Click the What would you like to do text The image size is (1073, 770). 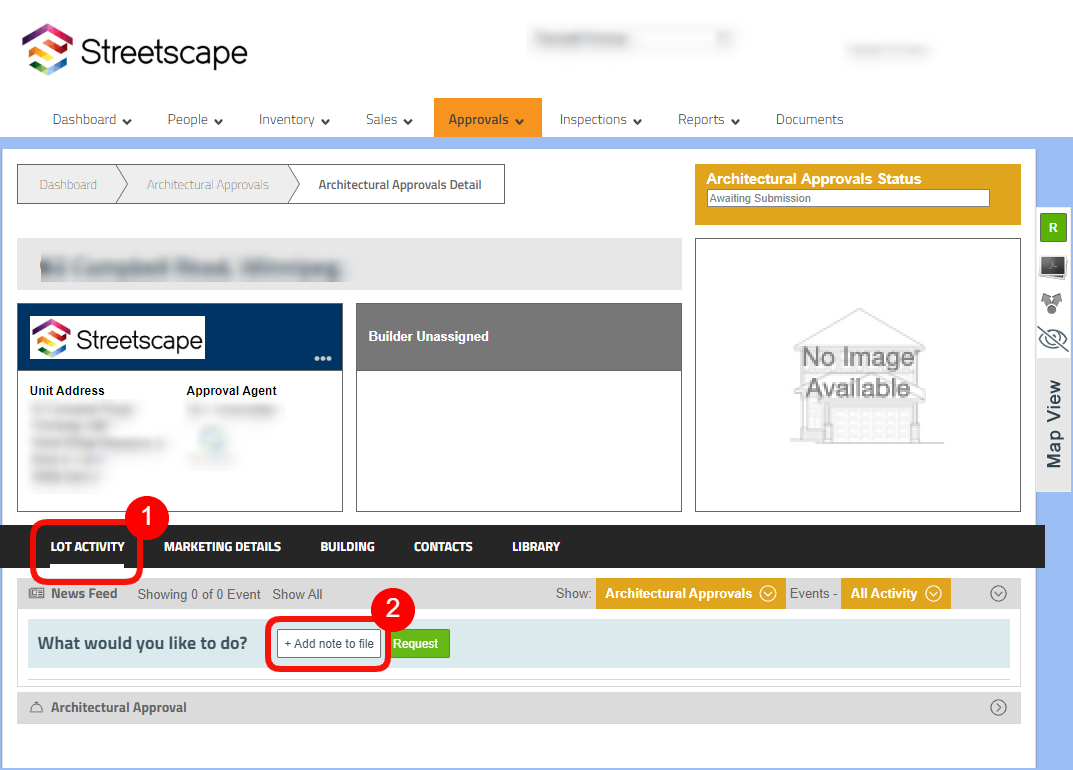coord(142,643)
